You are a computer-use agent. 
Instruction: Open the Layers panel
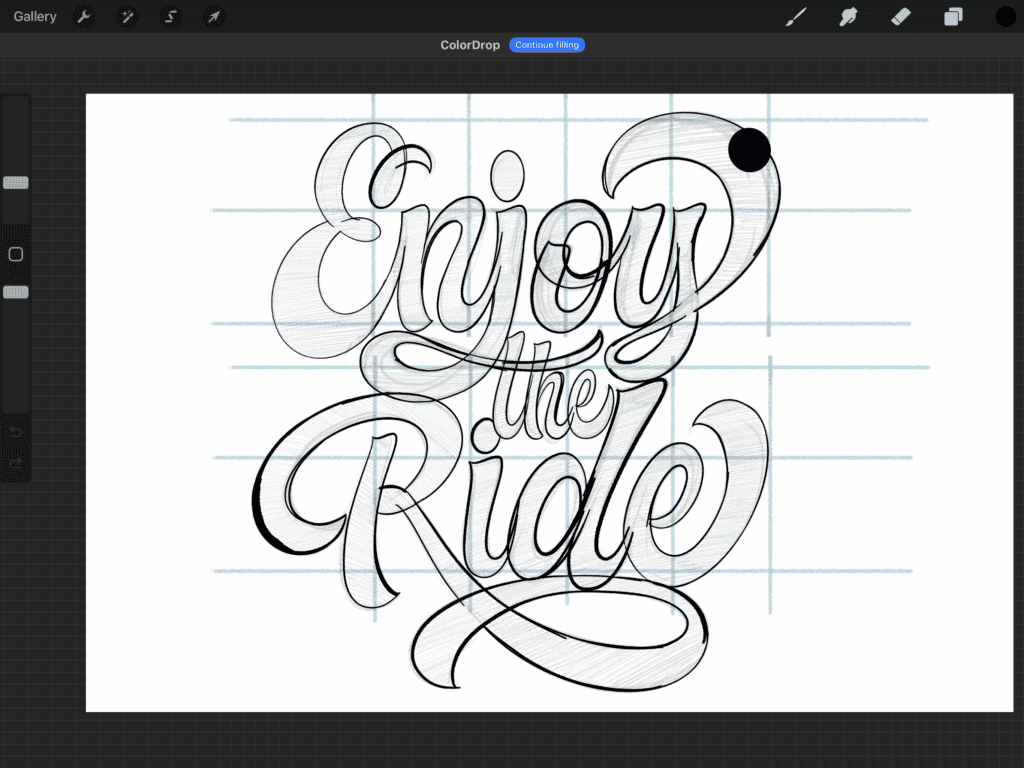[951, 16]
